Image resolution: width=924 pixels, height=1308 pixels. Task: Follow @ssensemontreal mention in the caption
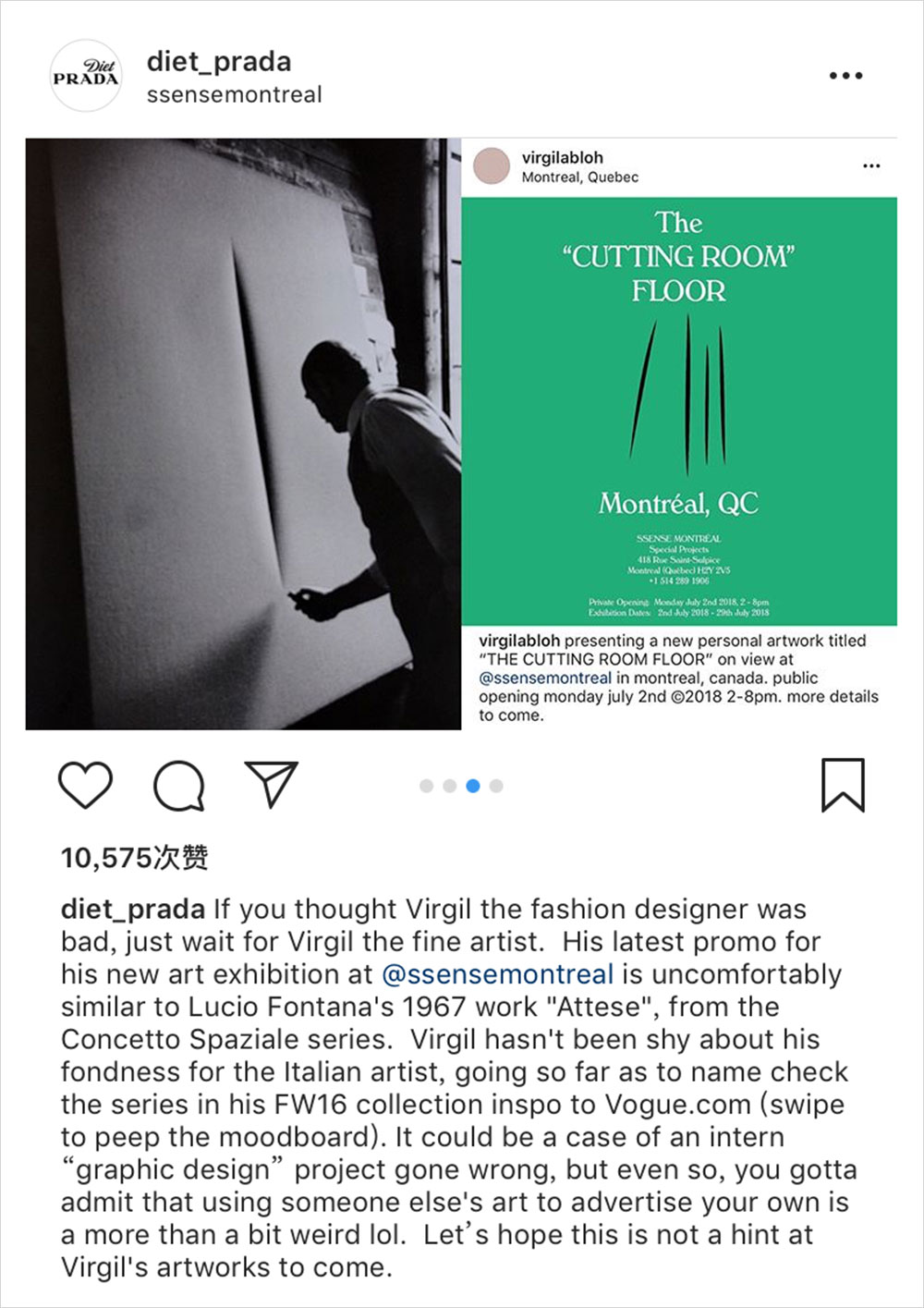click(x=497, y=974)
